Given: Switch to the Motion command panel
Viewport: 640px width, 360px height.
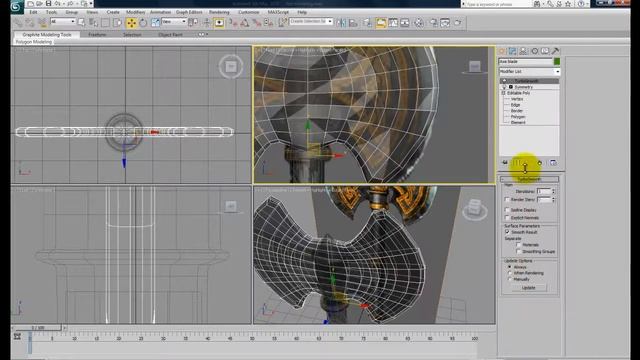Looking at the screenshot, I should [x=534, y=51].
